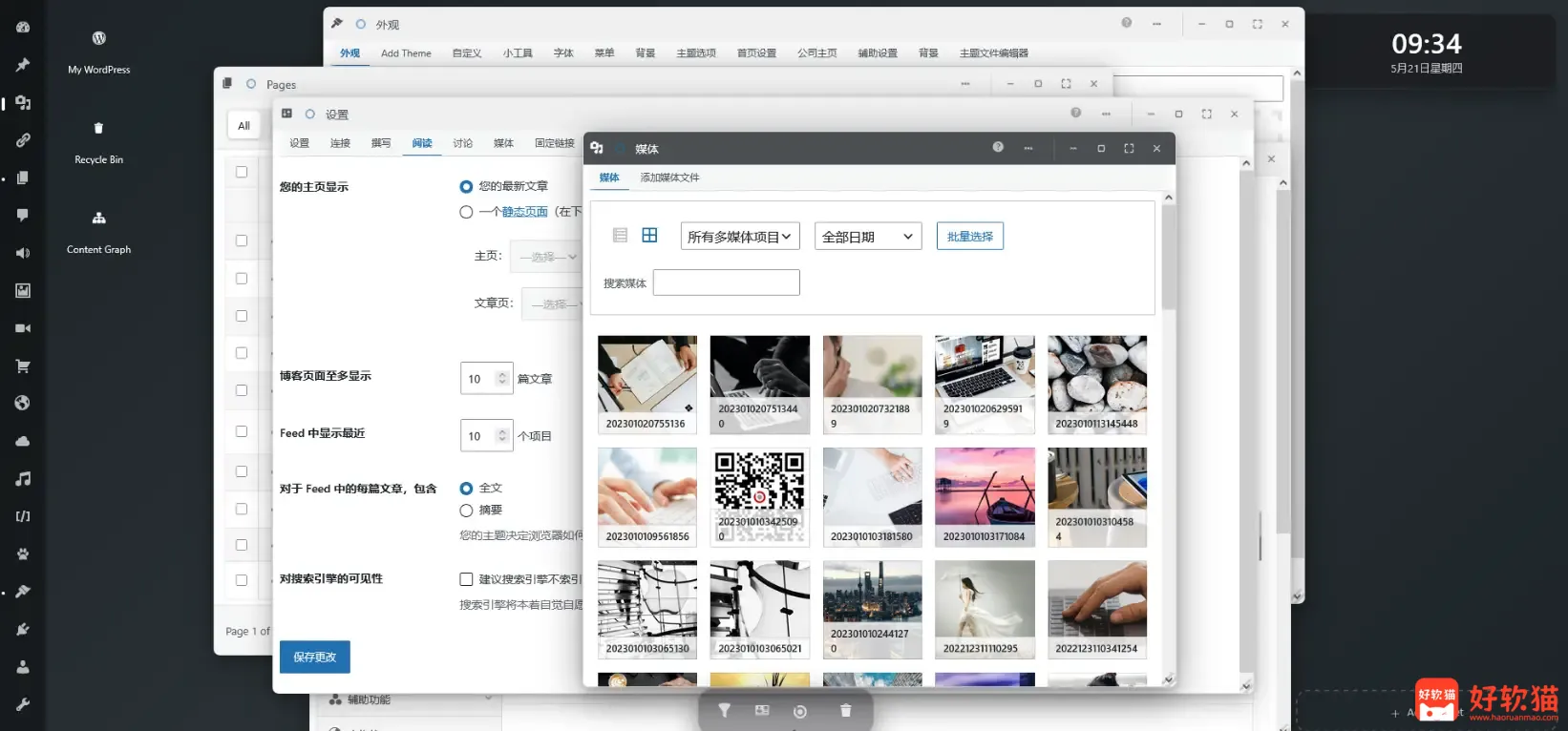Switch to 添加媒体文件 tab

(669, 178)
